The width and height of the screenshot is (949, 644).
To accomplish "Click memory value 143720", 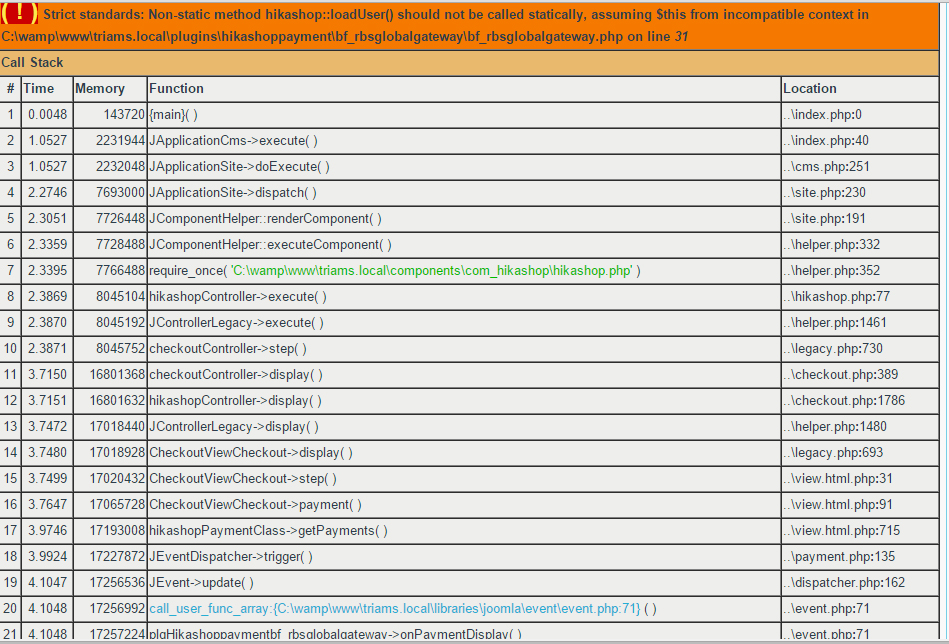I will coord(124,114).
